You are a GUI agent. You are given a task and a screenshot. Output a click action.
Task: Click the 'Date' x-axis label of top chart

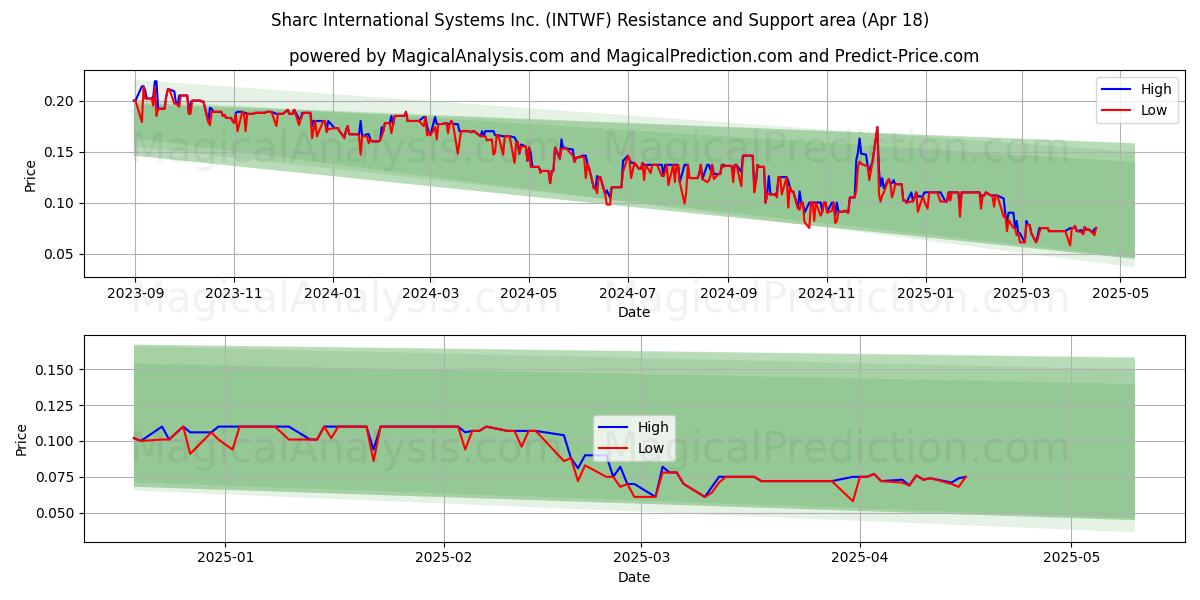(x=634, y=312)
